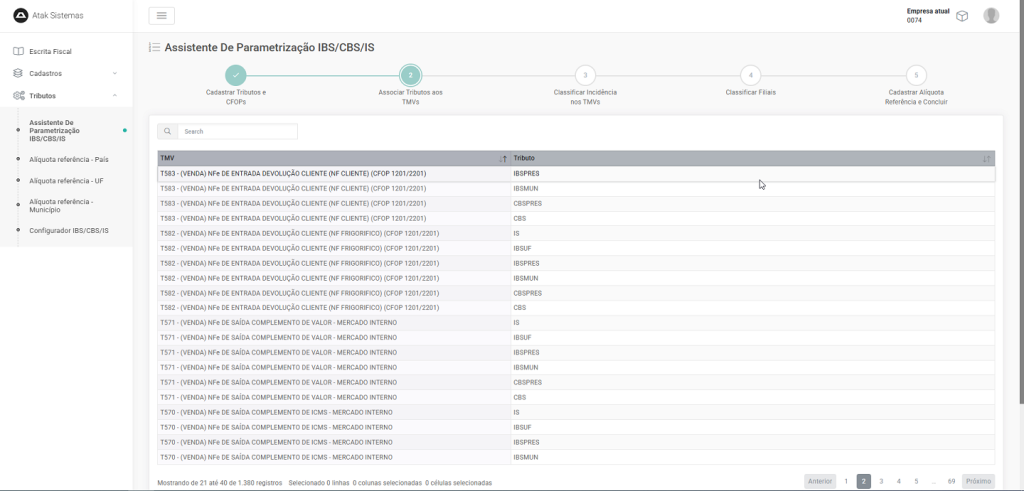Image resolution: width=1024 pixels, height=491 pixels.
Task: Click the Empresa atual cube icon
Action: point(961,16)
